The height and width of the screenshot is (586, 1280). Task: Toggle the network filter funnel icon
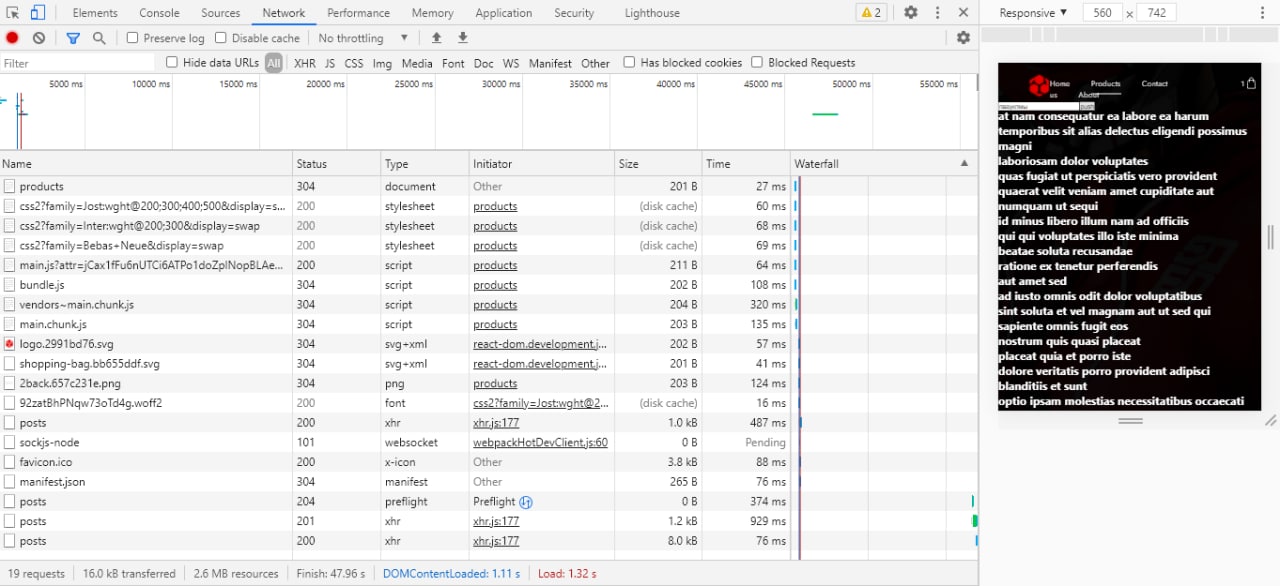coord(73,38)
